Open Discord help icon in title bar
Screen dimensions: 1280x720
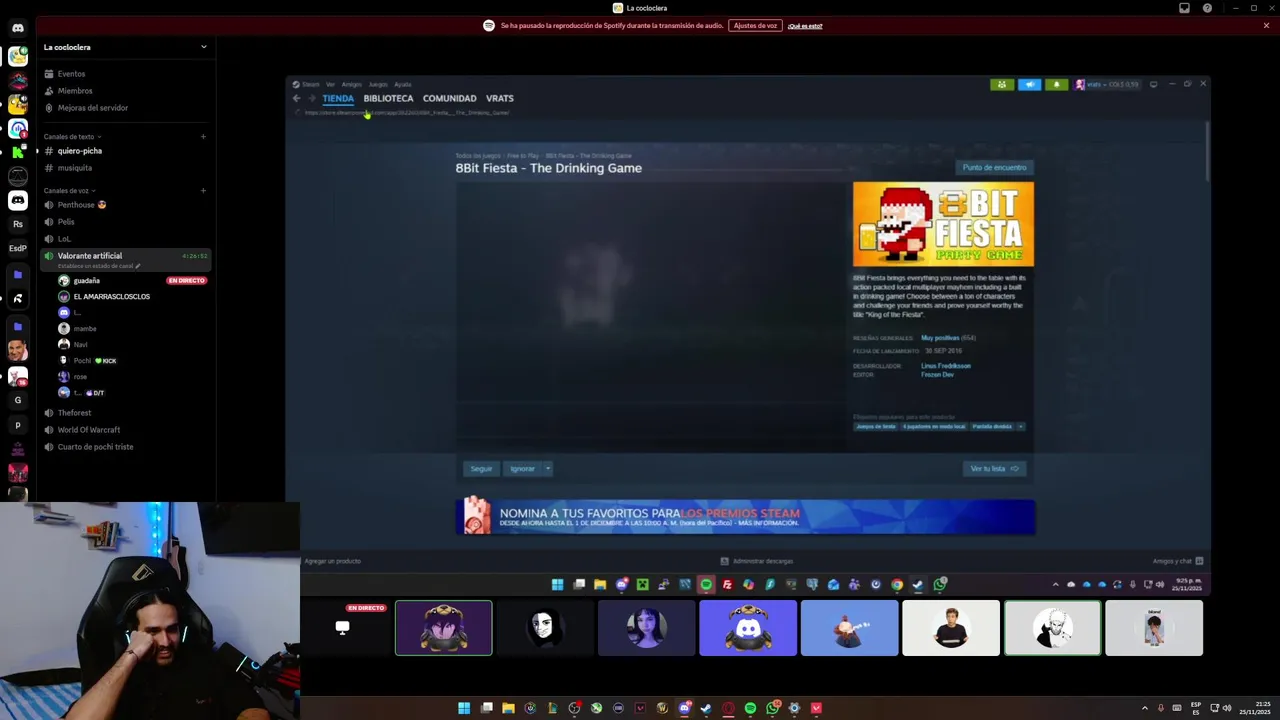(x=1207, y=8)
